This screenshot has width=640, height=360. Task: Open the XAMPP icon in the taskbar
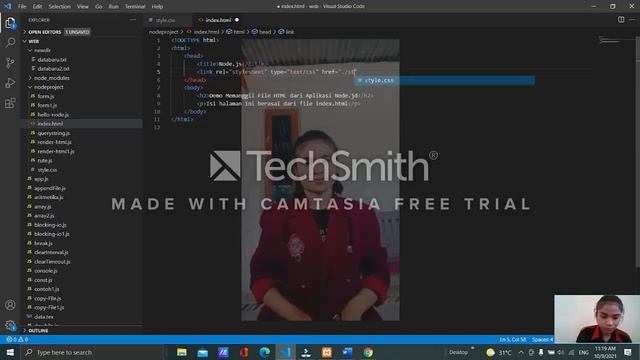[327, 352]
